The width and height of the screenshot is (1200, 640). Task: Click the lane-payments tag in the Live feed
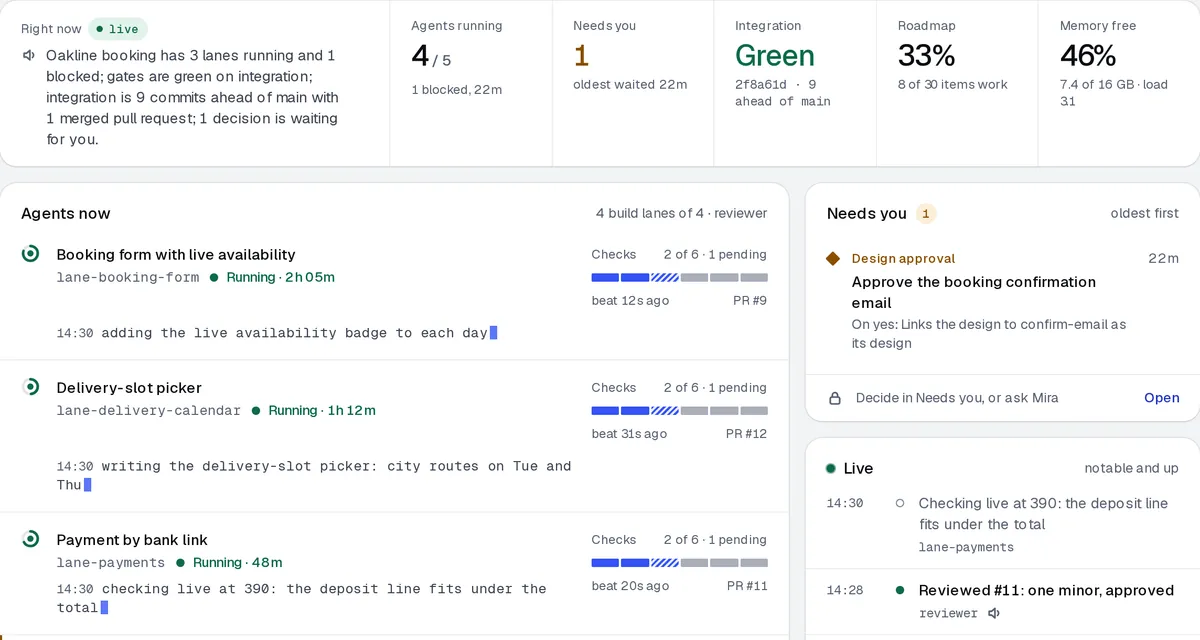click(x=966, y=547)
